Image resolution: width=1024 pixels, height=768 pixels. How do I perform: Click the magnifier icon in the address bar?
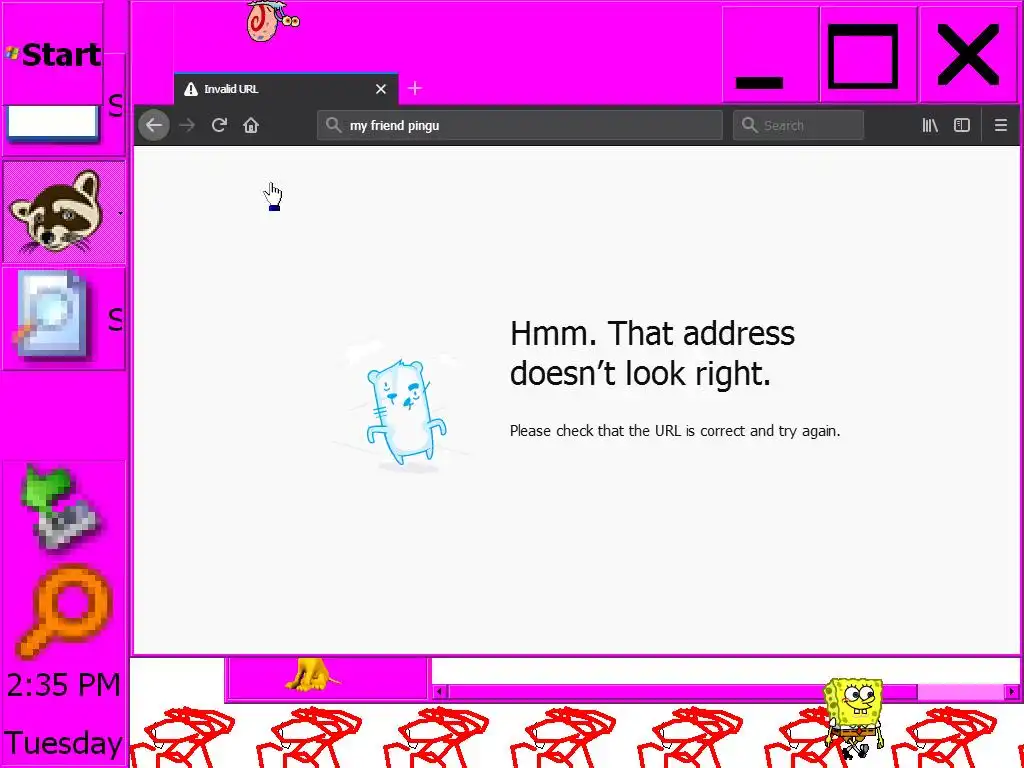334,125
